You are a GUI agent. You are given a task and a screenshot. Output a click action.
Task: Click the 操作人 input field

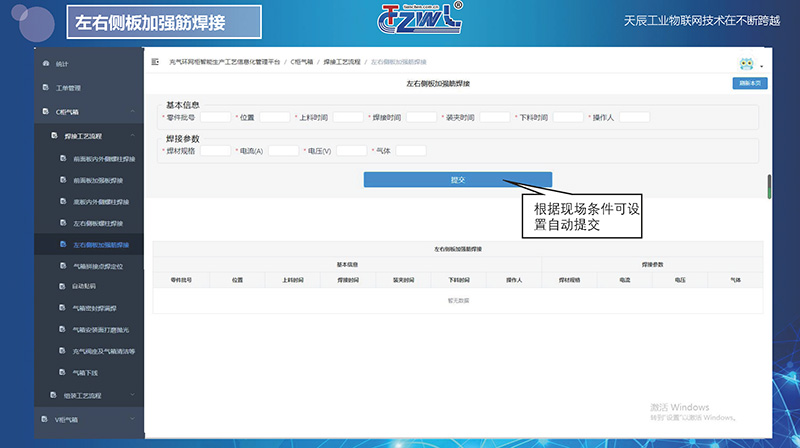[x=634, y=117]
